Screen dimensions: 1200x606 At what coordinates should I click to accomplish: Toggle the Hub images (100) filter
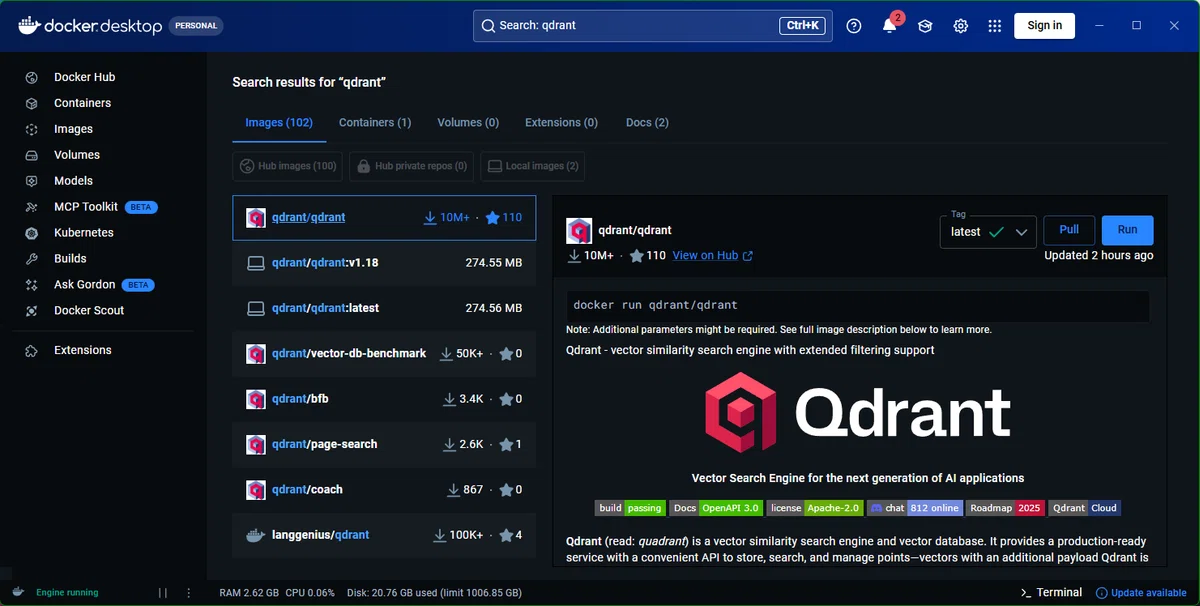click(x=288, y=166)
